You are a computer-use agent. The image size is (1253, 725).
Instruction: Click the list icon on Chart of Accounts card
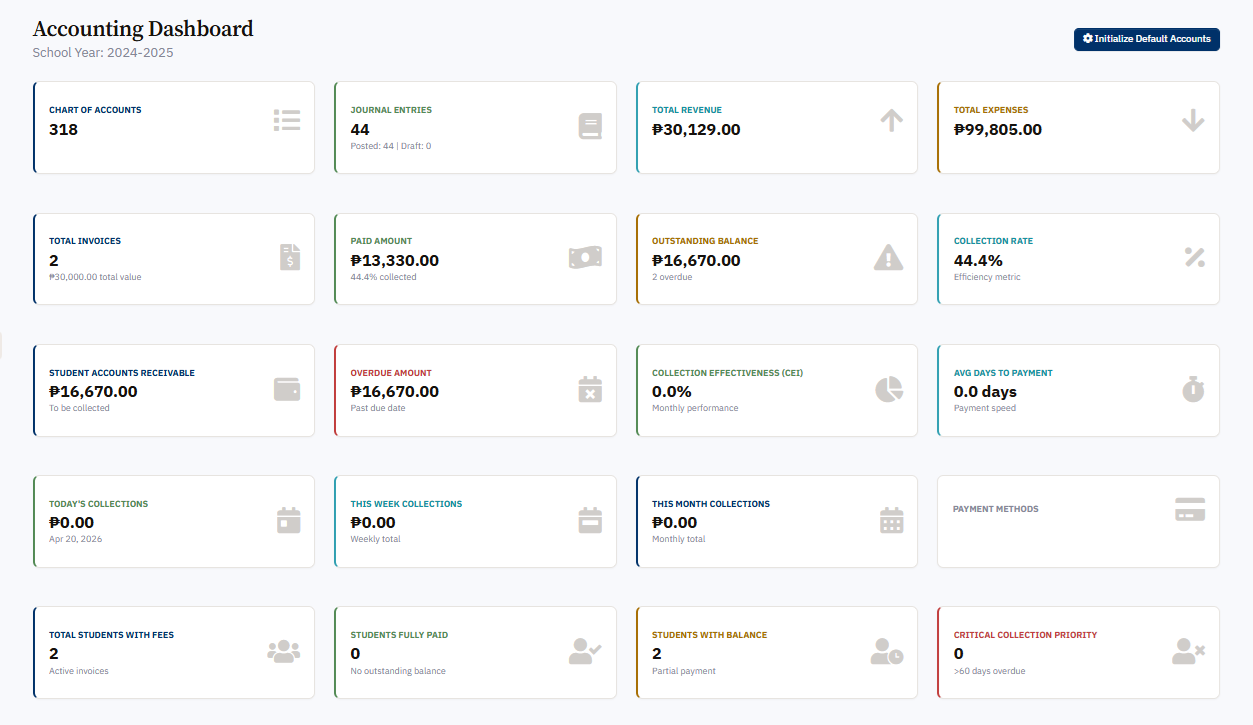[x=287, y=120]
